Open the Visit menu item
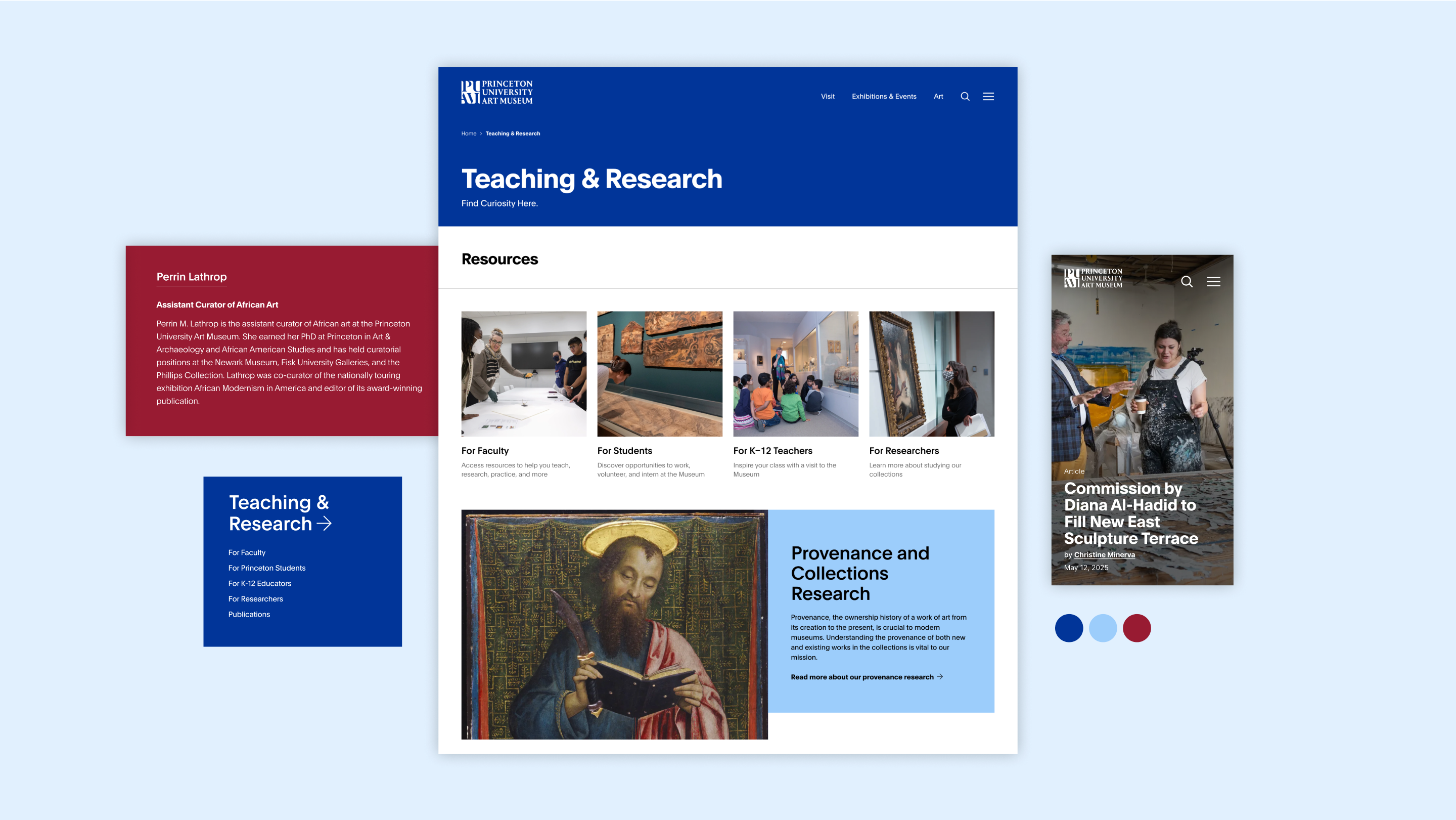The height and width of the screenshot is (820, 1456). 828,96
